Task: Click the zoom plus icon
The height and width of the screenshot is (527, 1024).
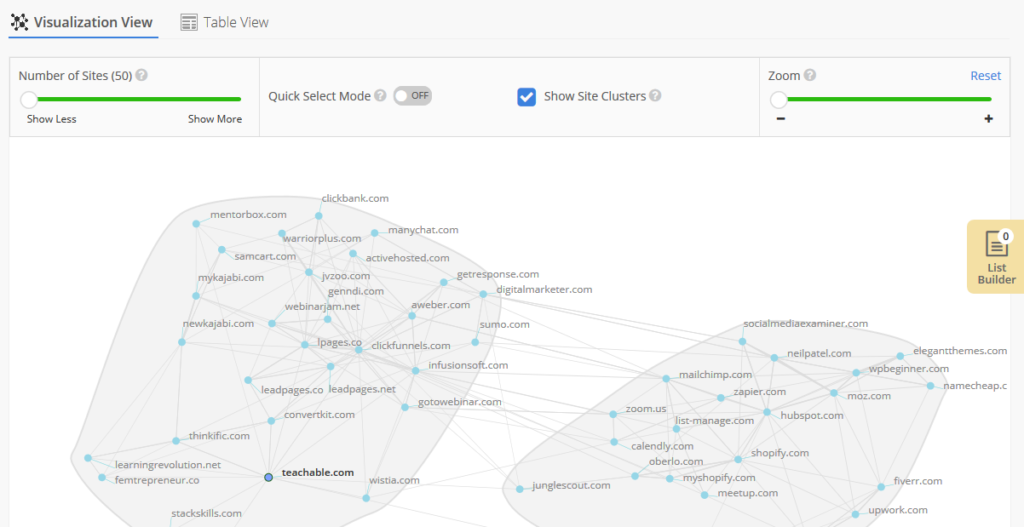Action: pos(988,119)
